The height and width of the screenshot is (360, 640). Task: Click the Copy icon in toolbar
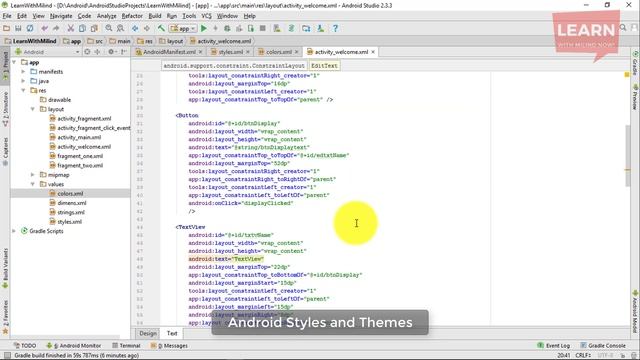[x=82, y=28]
